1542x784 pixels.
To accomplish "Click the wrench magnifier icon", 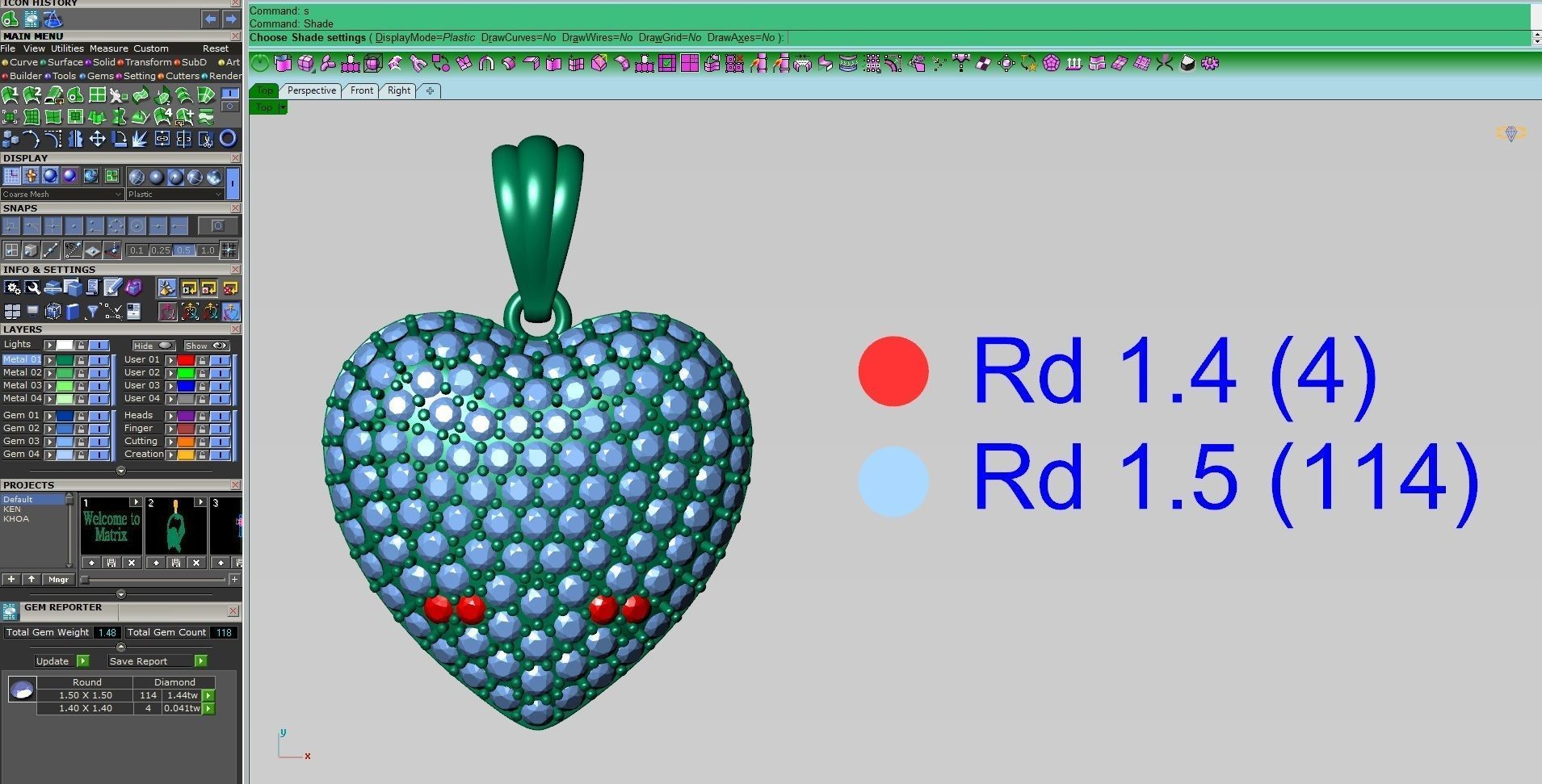I will pyautogui.click(x=32, y=287).
